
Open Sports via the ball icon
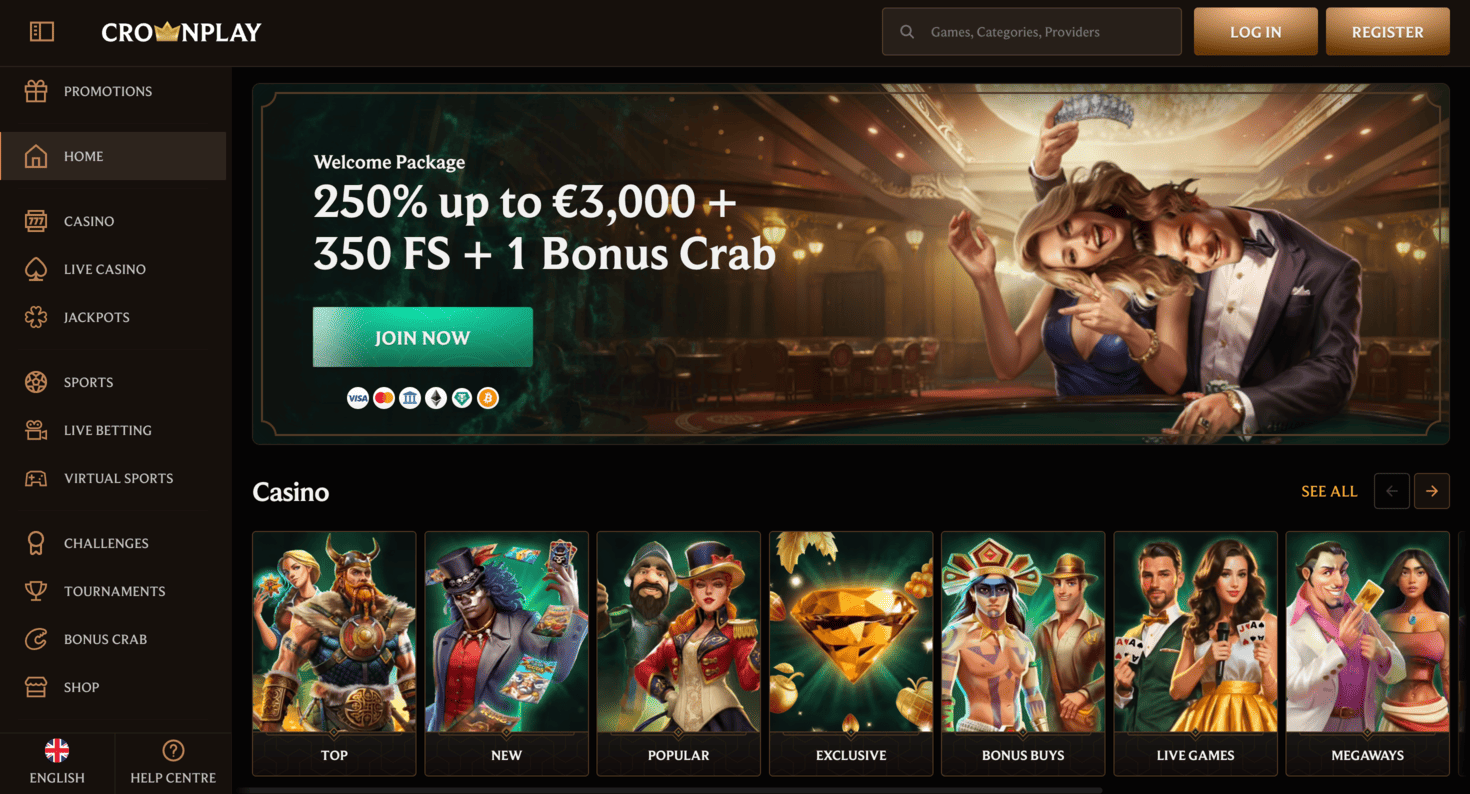click(x=36, y=382)
